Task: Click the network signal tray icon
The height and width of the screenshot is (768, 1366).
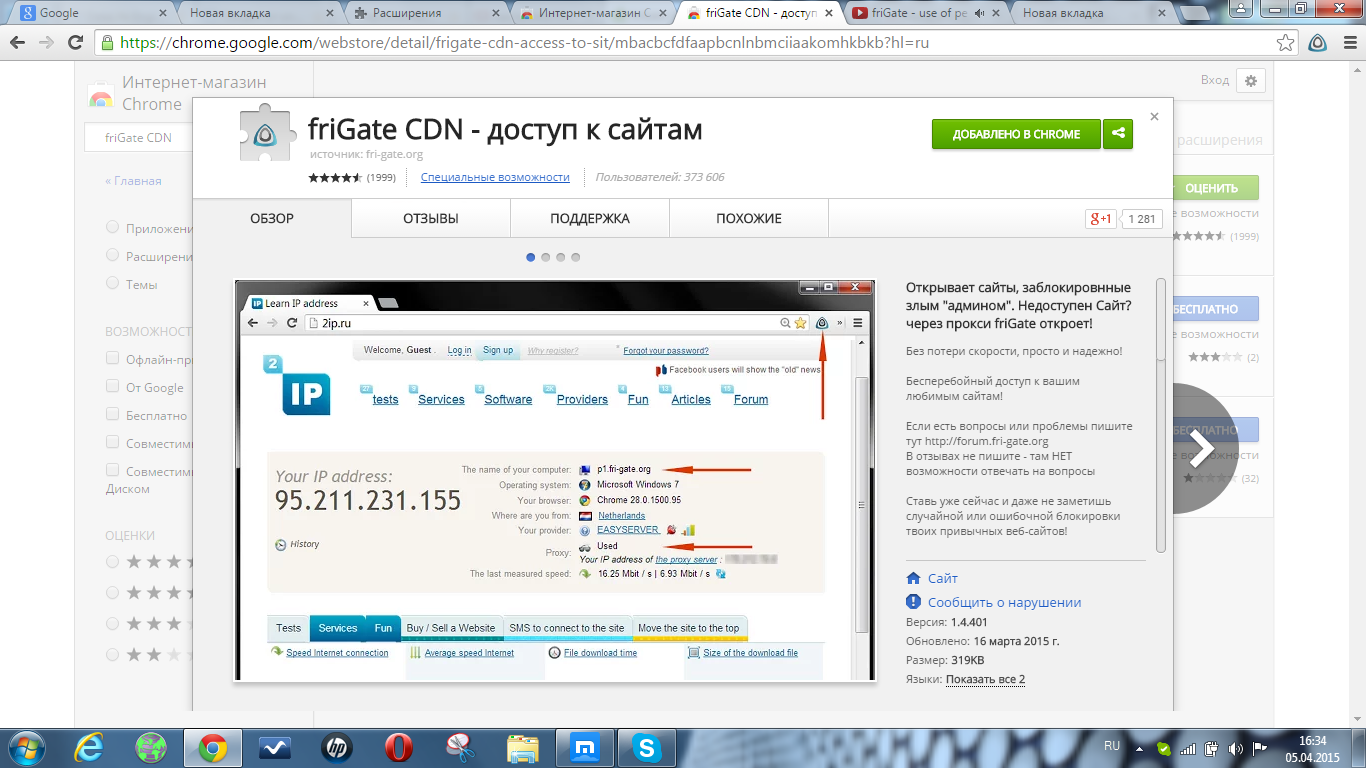Action: click(1188, 747)
